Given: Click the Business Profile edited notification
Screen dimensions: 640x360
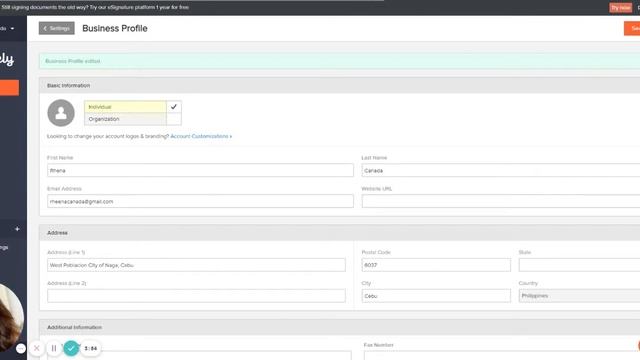Looking at the screenshot, I should (x=340, y=61).
